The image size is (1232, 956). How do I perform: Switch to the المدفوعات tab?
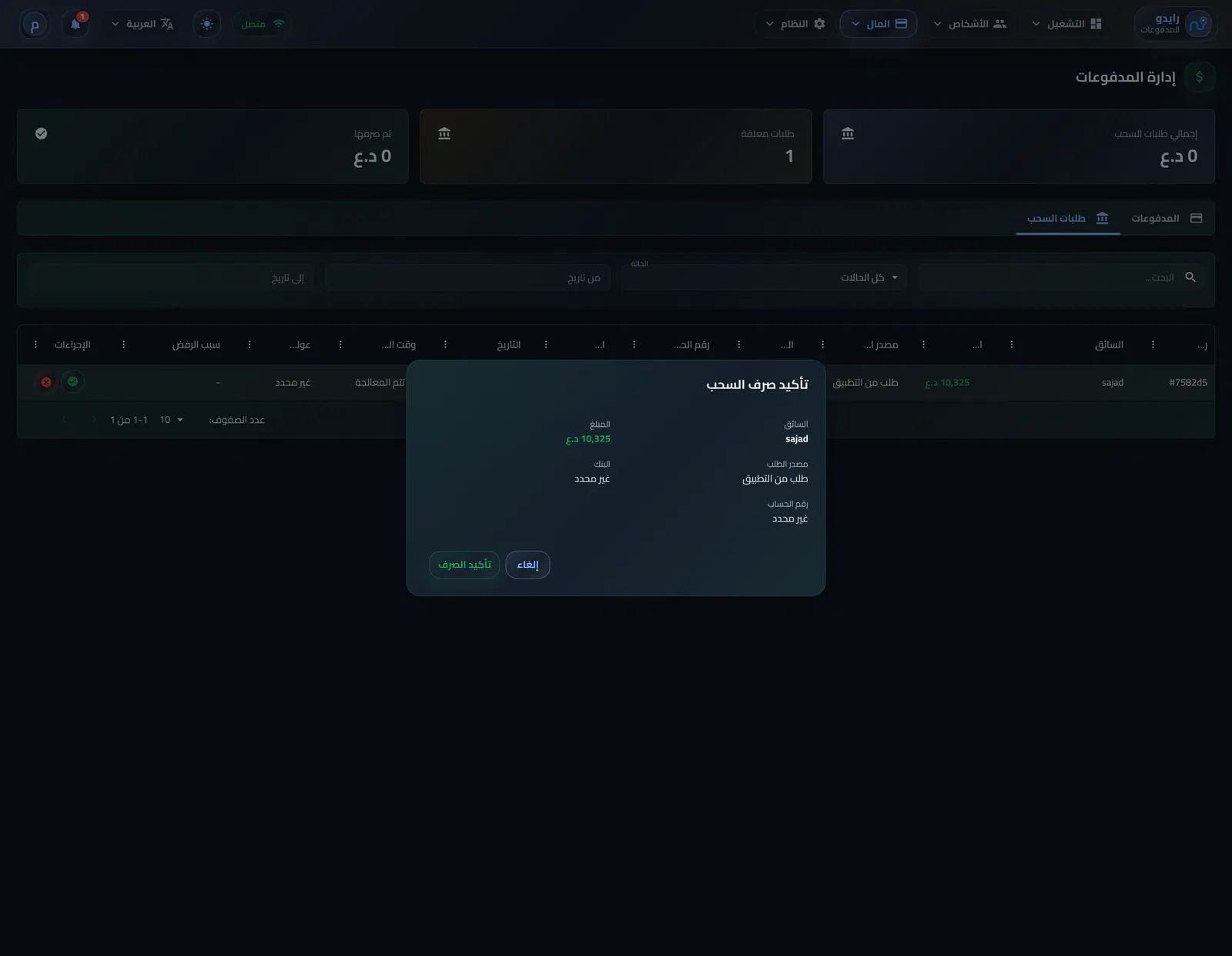point(1166,218)
